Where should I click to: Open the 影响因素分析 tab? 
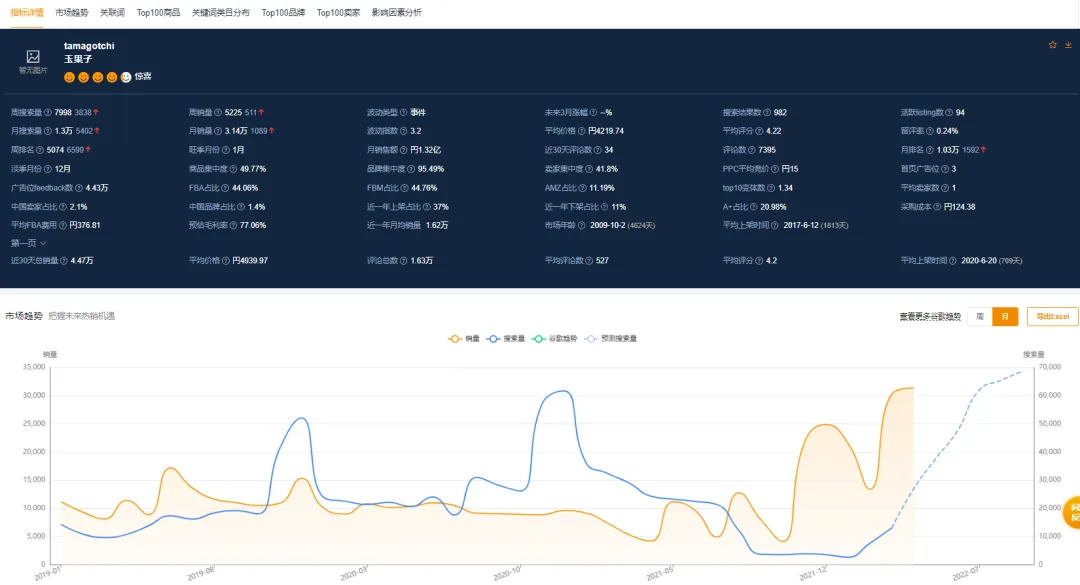coord(397,12)
